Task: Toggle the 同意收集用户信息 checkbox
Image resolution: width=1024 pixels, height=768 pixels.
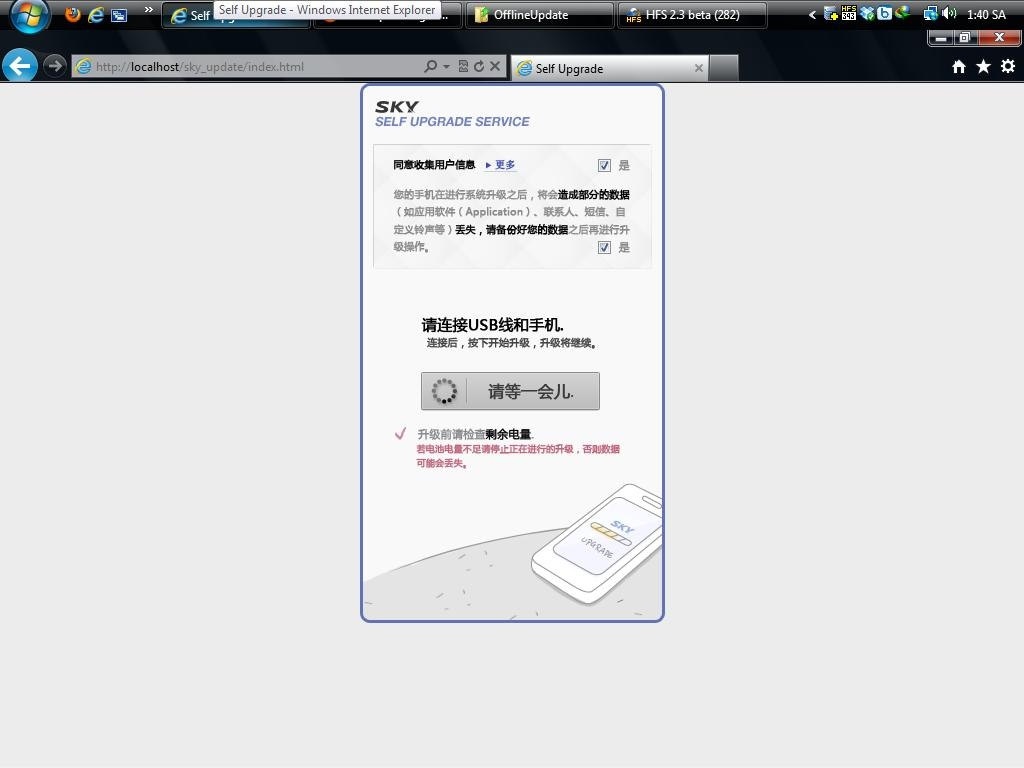Action: coord(604,165)
